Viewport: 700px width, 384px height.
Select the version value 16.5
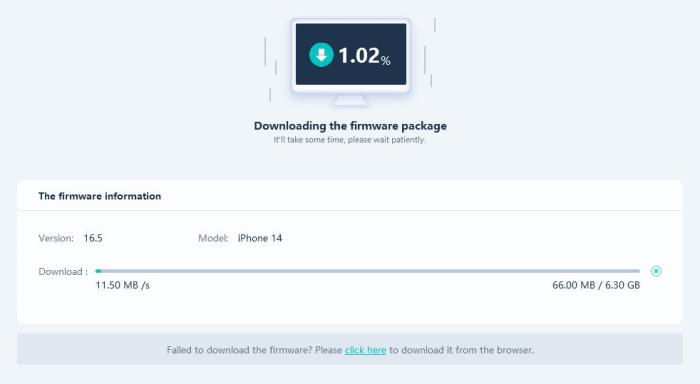click(x=93, y=238)
